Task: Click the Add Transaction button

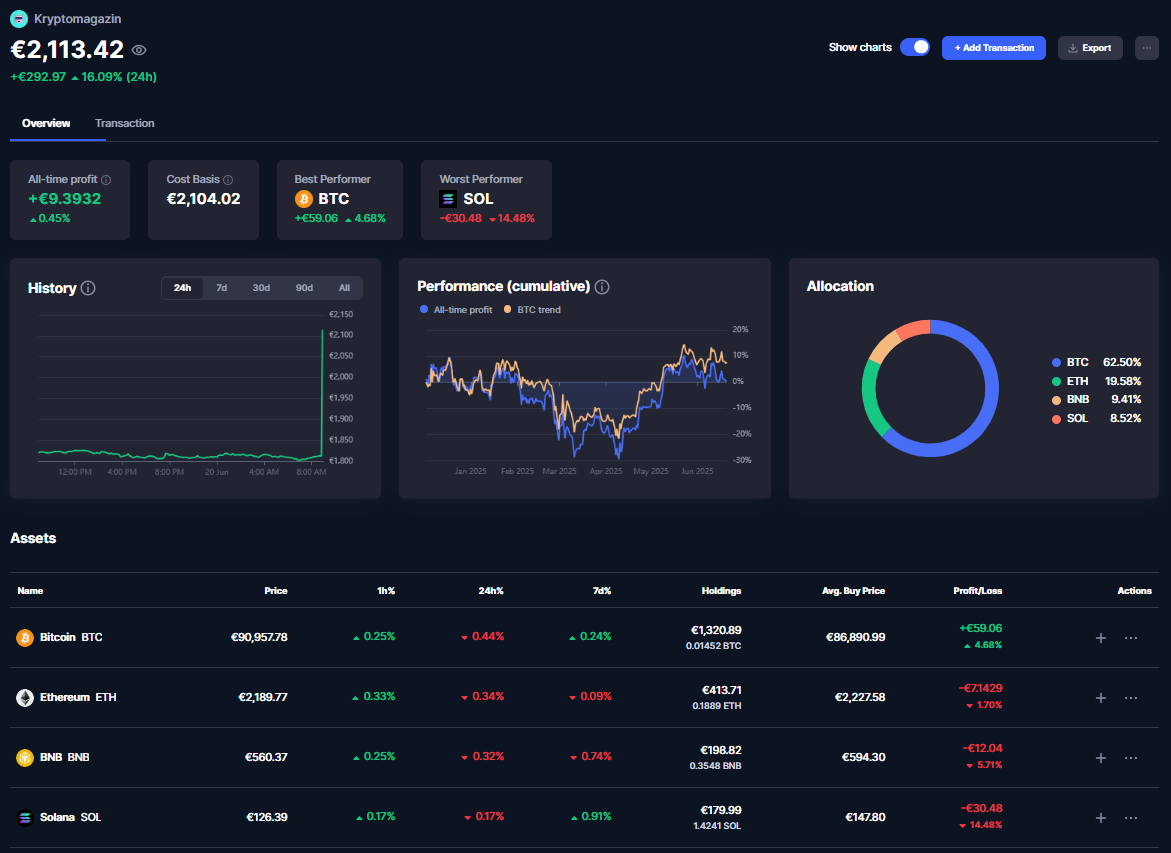Action: 994,47
